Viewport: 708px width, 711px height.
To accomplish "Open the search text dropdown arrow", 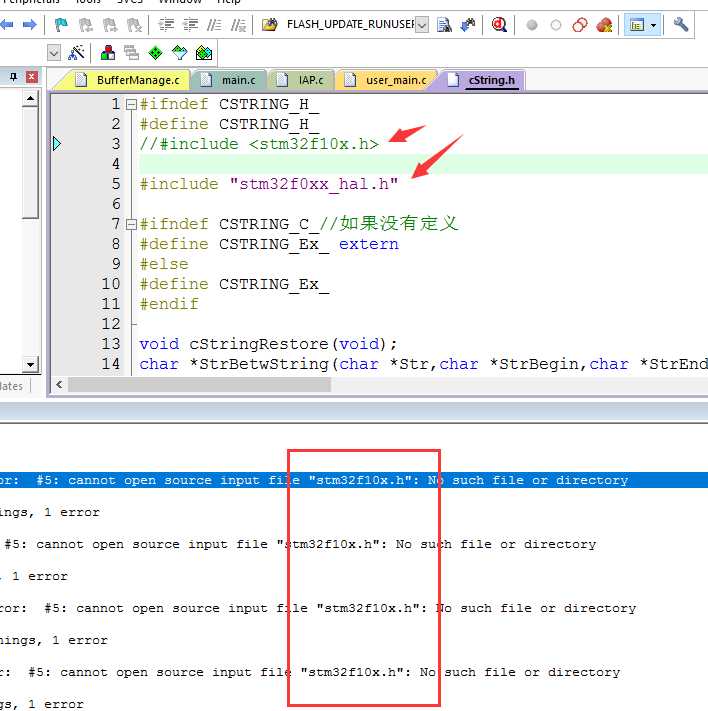I will (422, 25).
